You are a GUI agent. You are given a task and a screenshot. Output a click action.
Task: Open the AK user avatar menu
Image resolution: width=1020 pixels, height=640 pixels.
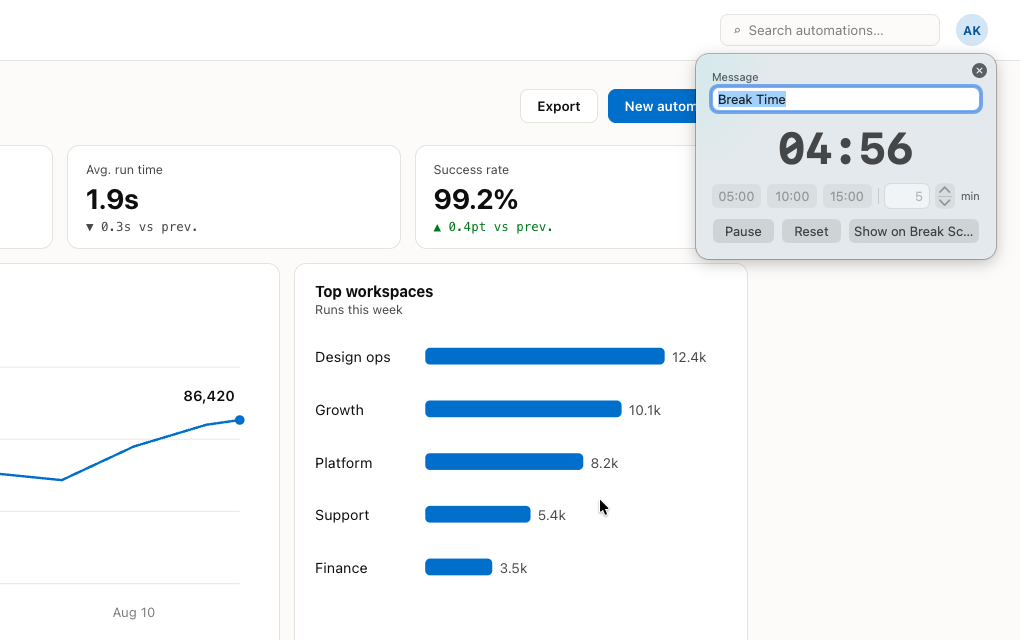click(972, 31)
